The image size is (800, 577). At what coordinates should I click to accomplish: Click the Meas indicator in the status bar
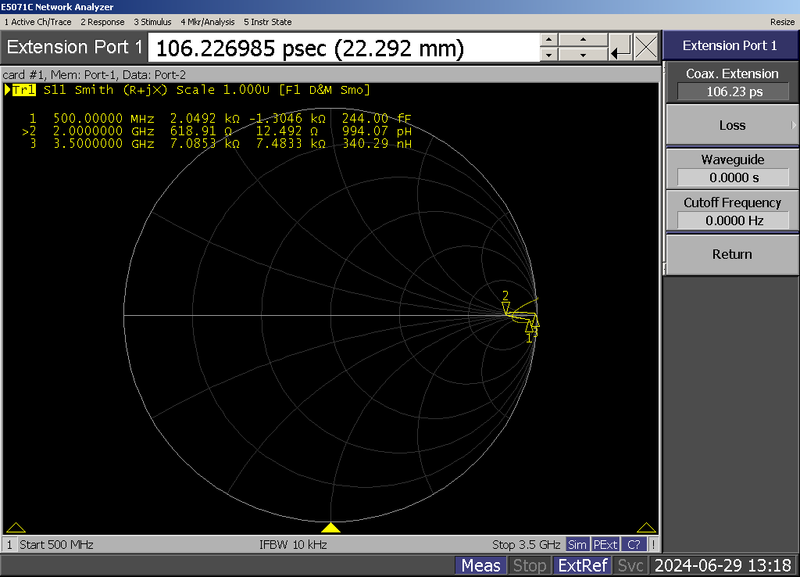coord(480,565)
